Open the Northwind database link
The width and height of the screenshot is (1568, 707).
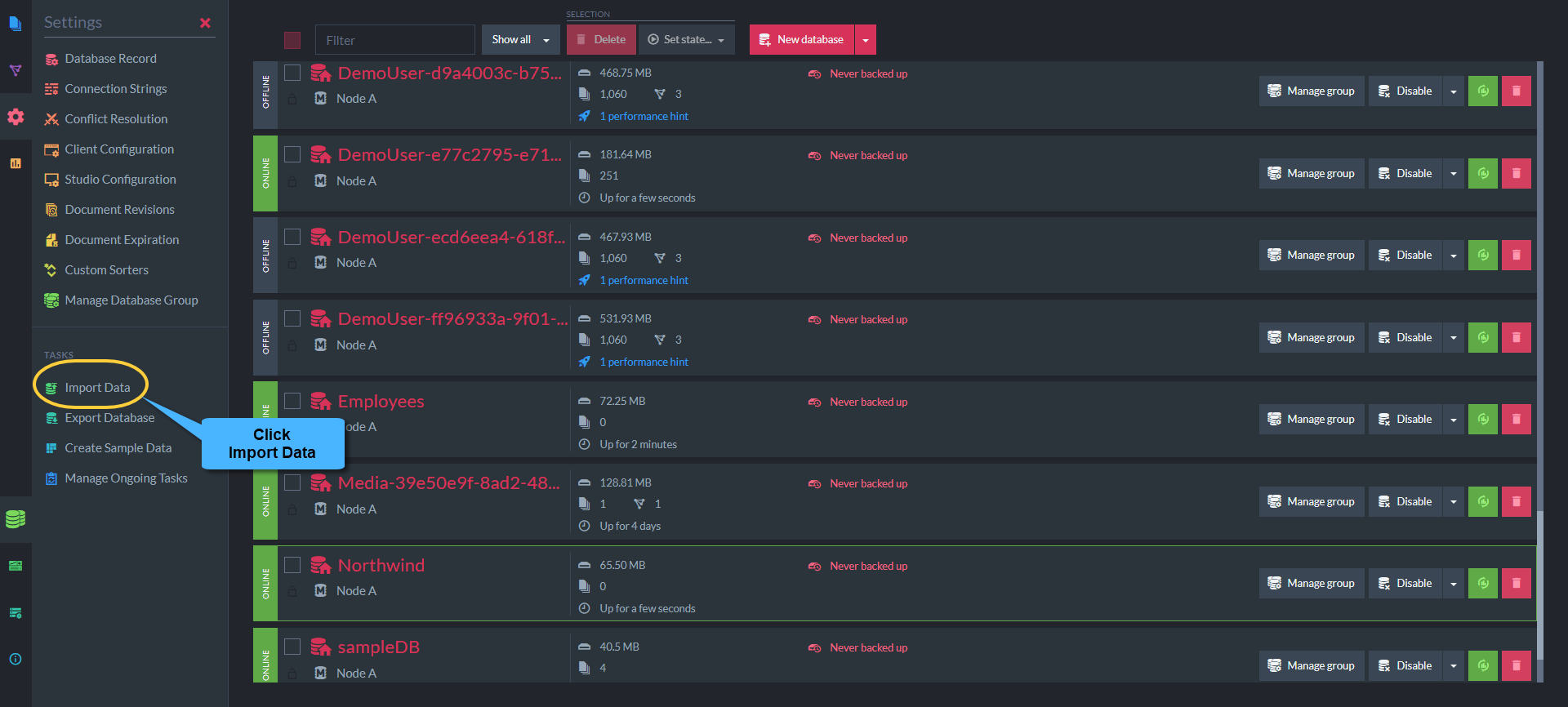point(381,565)
